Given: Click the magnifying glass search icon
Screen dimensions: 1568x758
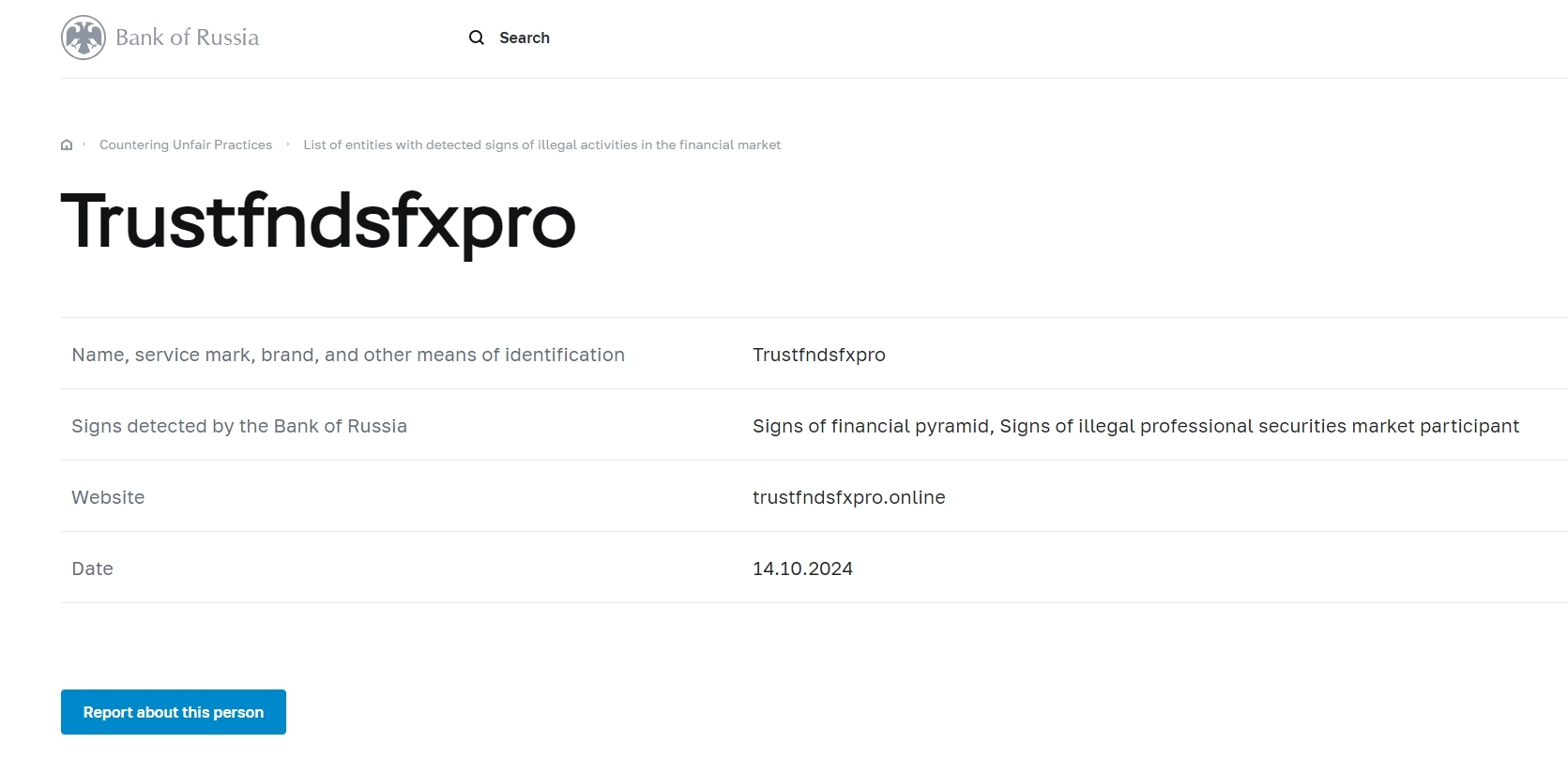Looking at the screenshot, I should coord(477,38).
